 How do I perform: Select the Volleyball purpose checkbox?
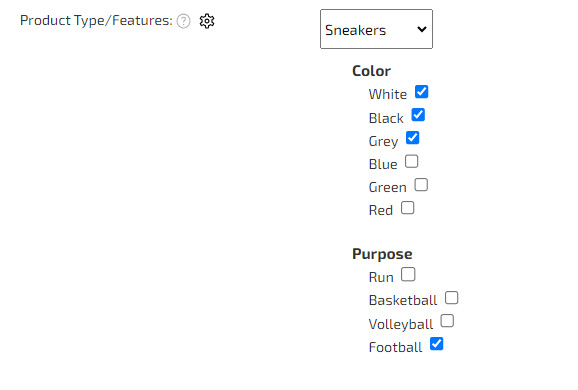[447, 321]
